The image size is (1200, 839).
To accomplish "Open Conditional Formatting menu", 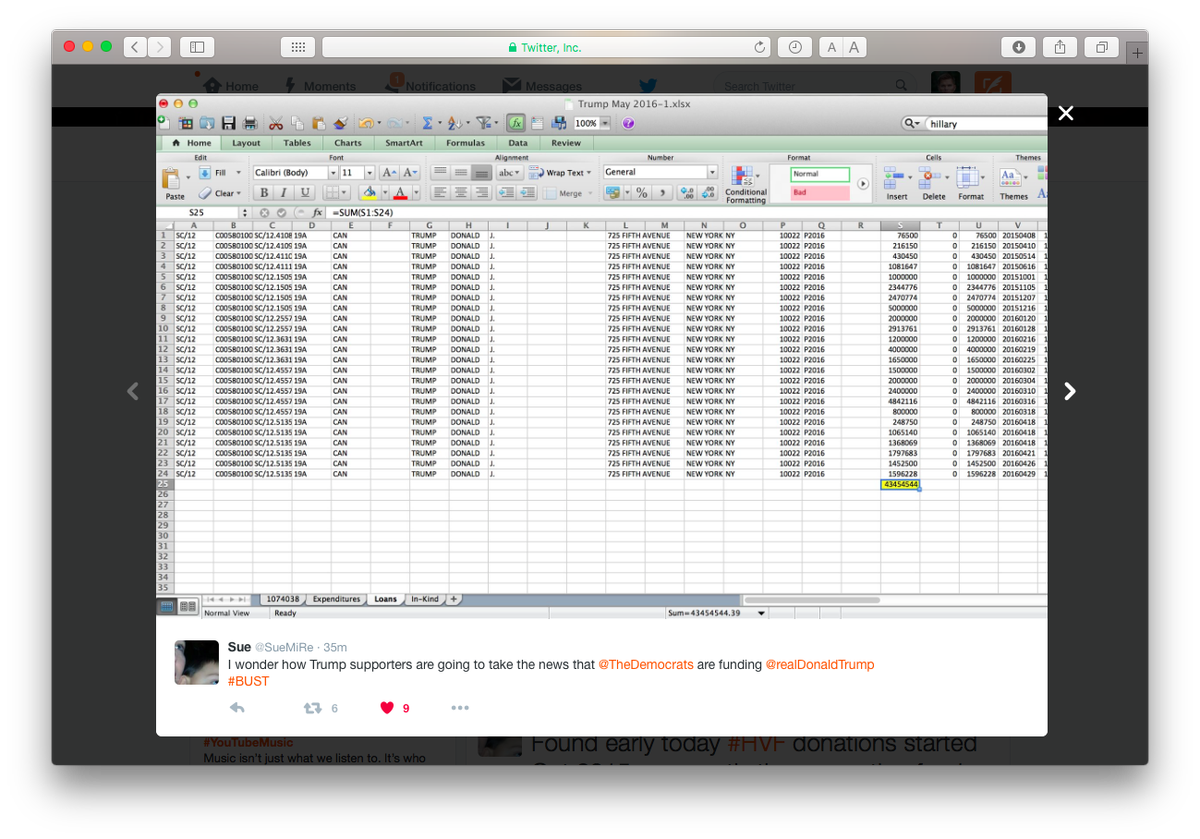I will 745,186.
